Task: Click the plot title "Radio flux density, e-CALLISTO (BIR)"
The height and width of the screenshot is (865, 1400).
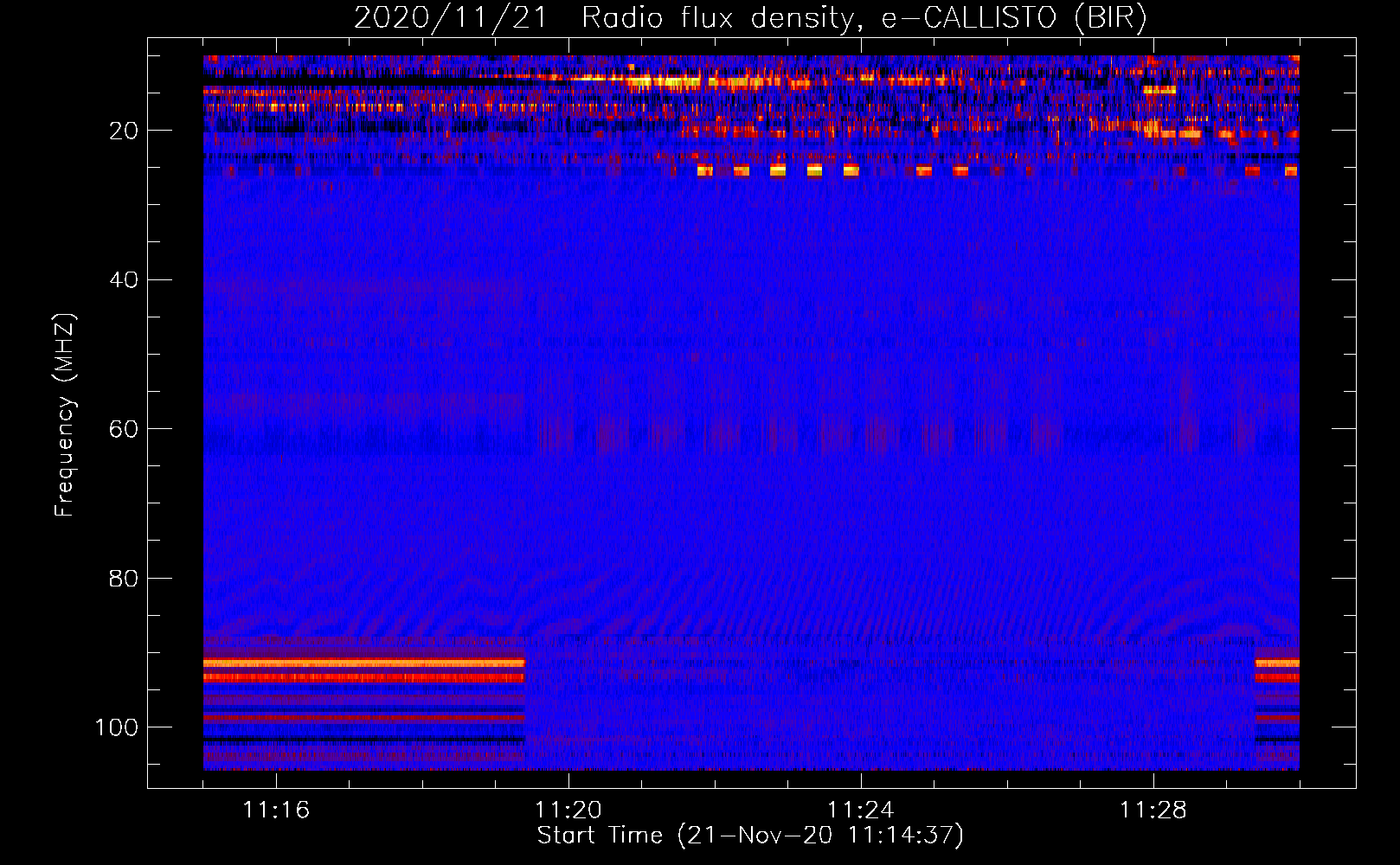Action: pos(864,17)
